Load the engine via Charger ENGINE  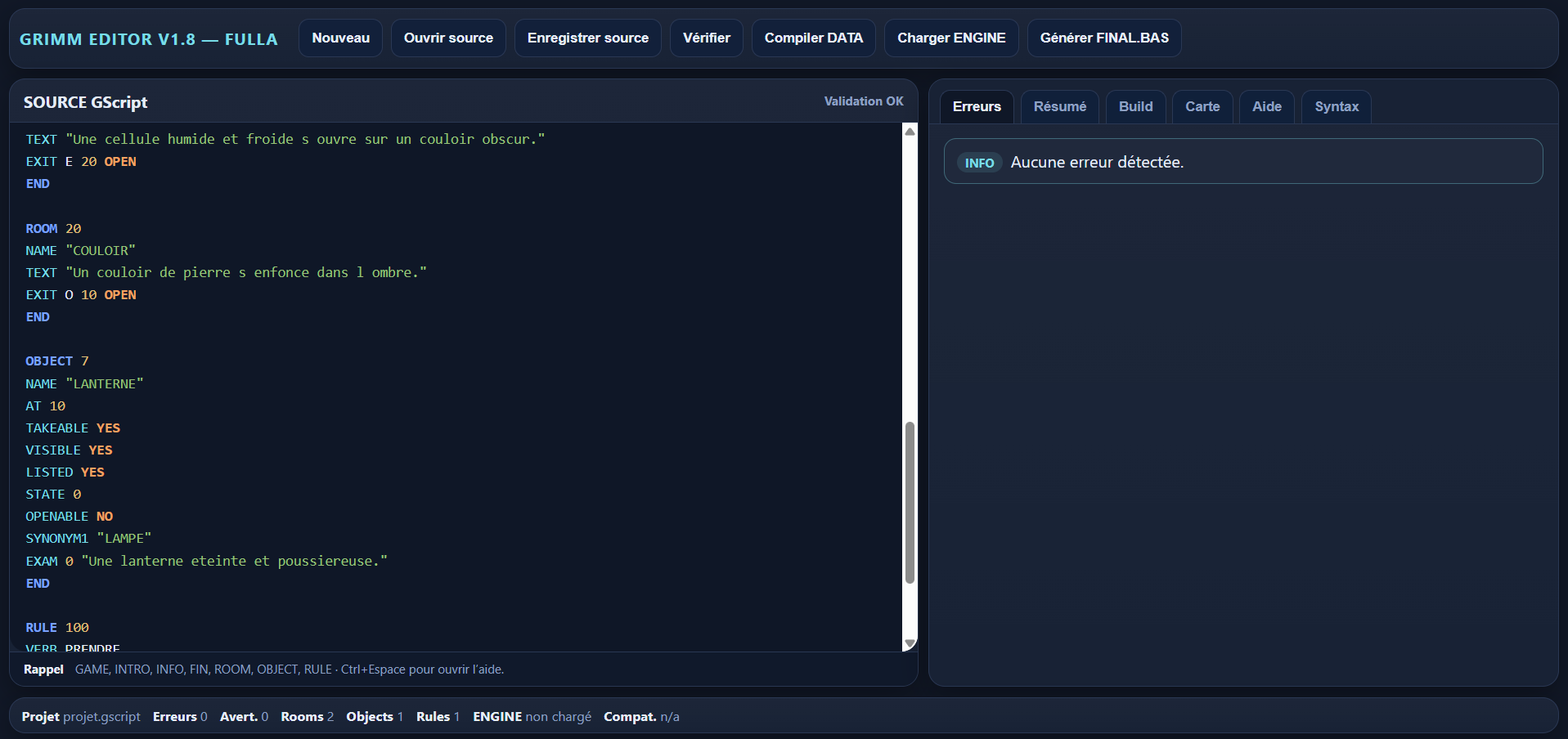pos(950,38)
